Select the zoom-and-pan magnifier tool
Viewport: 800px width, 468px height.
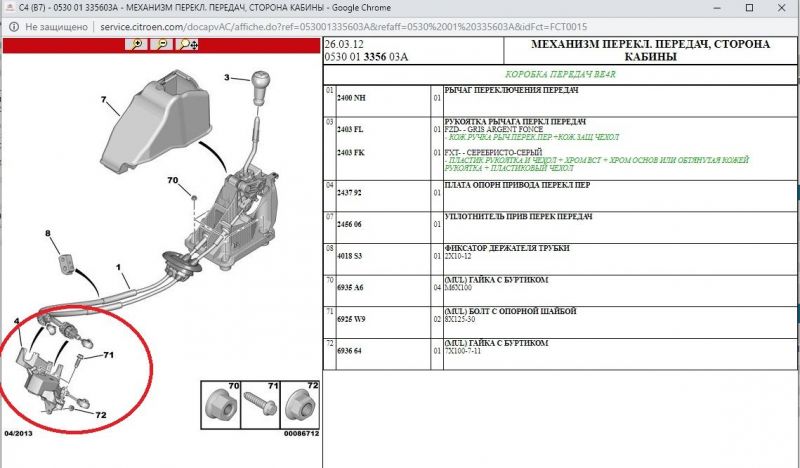[x=187, y=44]
